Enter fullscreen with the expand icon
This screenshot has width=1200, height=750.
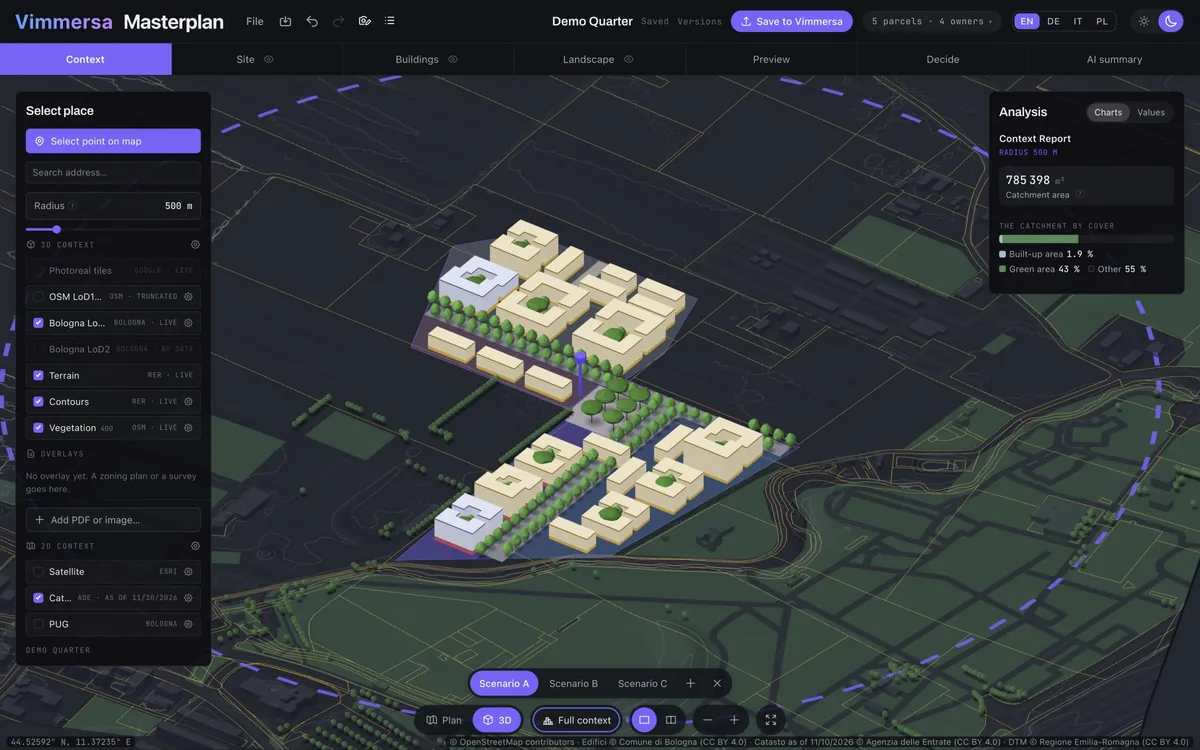771,720
